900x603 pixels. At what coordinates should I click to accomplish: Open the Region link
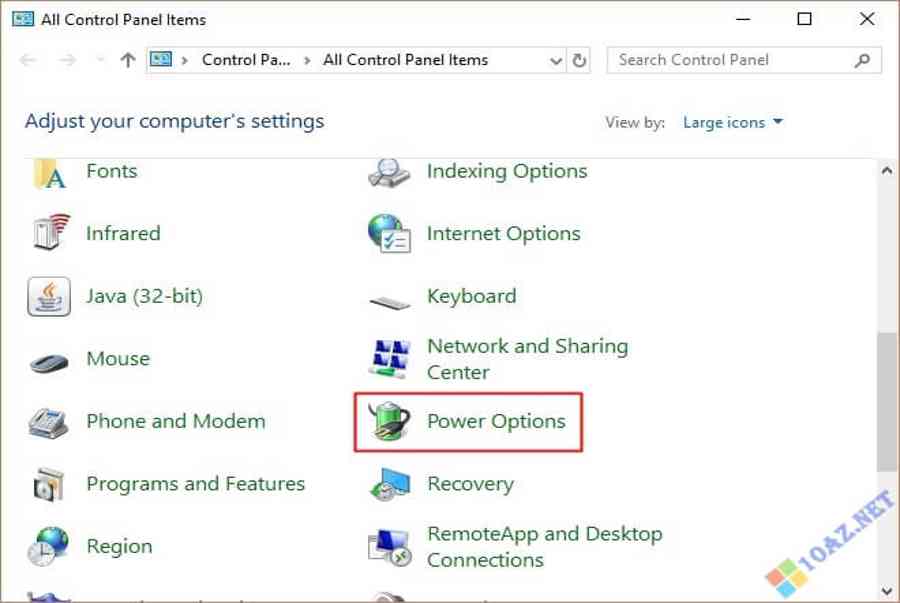click(x=119, y=546)
